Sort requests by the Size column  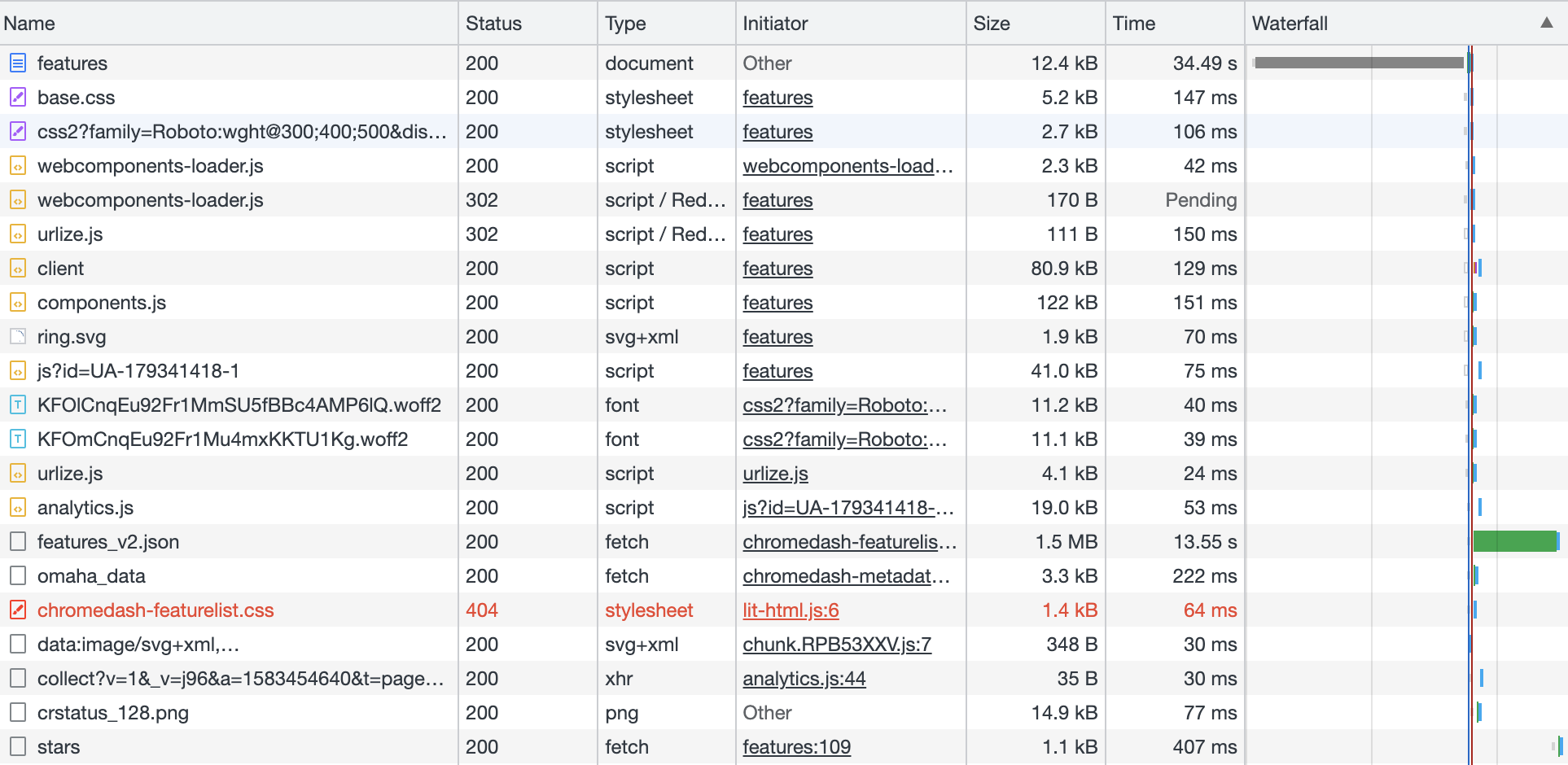992,23
